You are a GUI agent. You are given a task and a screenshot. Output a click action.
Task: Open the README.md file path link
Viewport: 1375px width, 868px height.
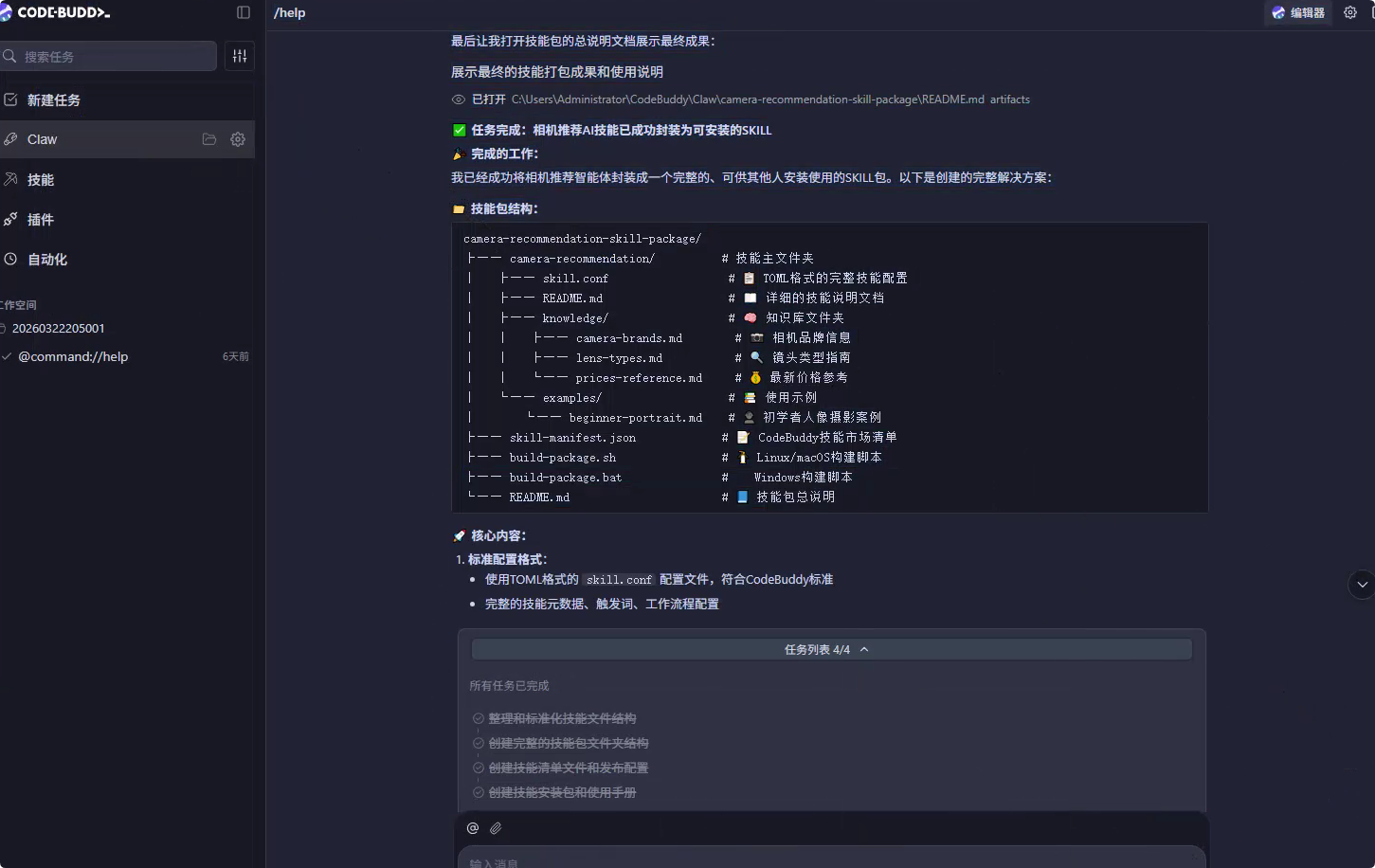pos(748,99)
